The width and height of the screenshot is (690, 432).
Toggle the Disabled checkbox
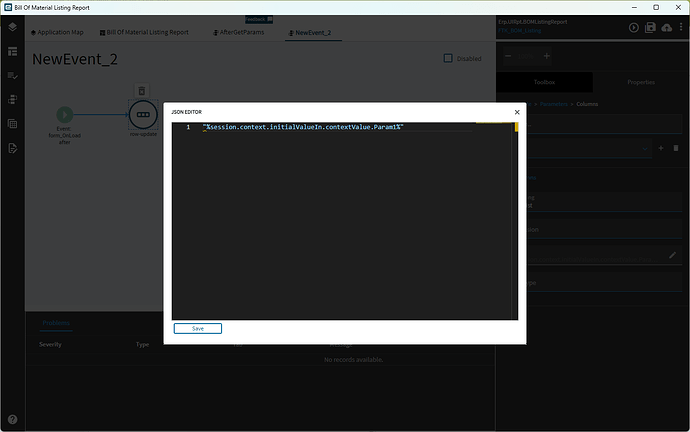448,58
